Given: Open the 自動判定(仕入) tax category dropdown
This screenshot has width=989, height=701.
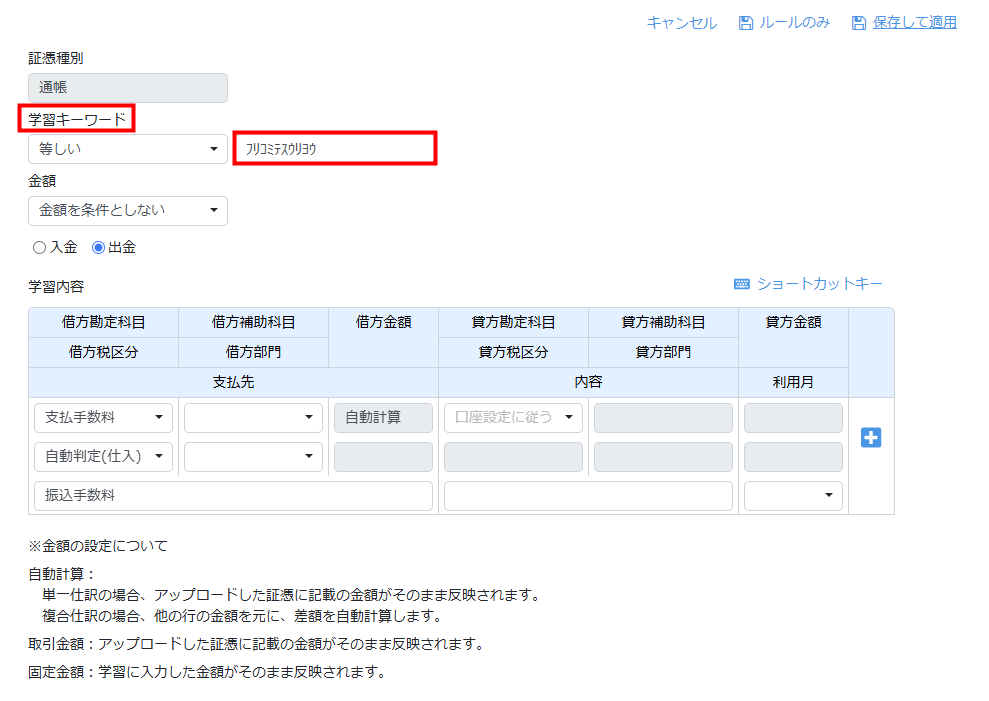Looking at the screenshot, I should click(x=103, y=456).
